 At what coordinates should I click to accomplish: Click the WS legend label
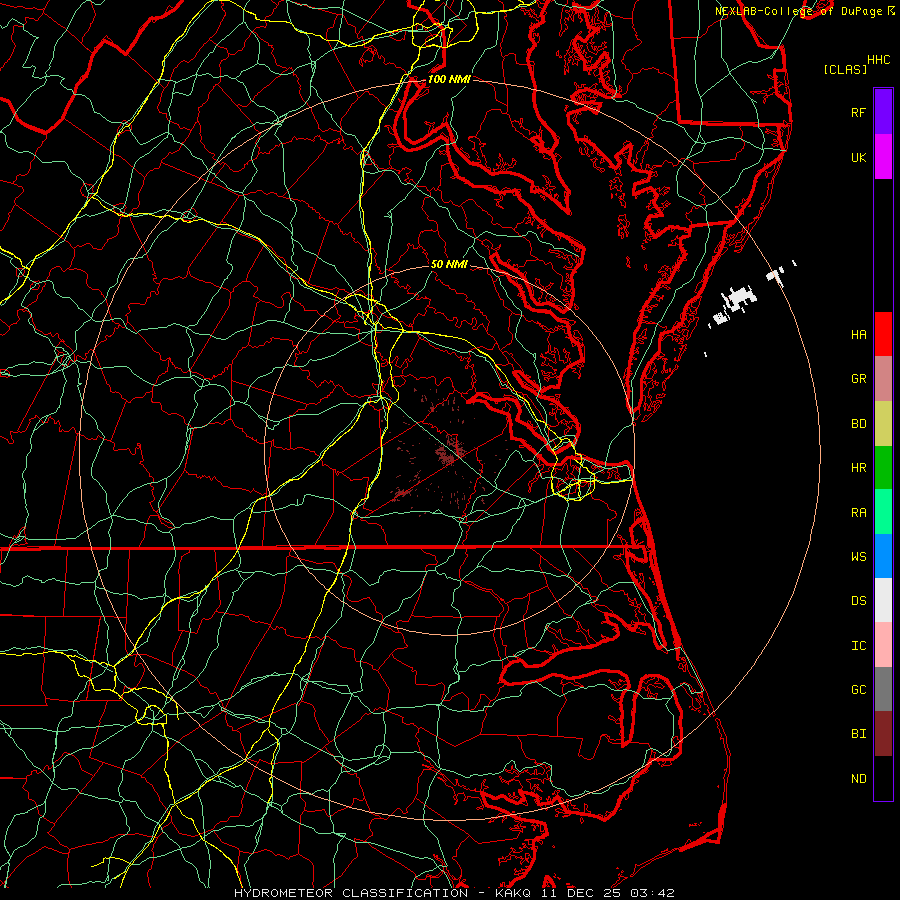point(858,556)
